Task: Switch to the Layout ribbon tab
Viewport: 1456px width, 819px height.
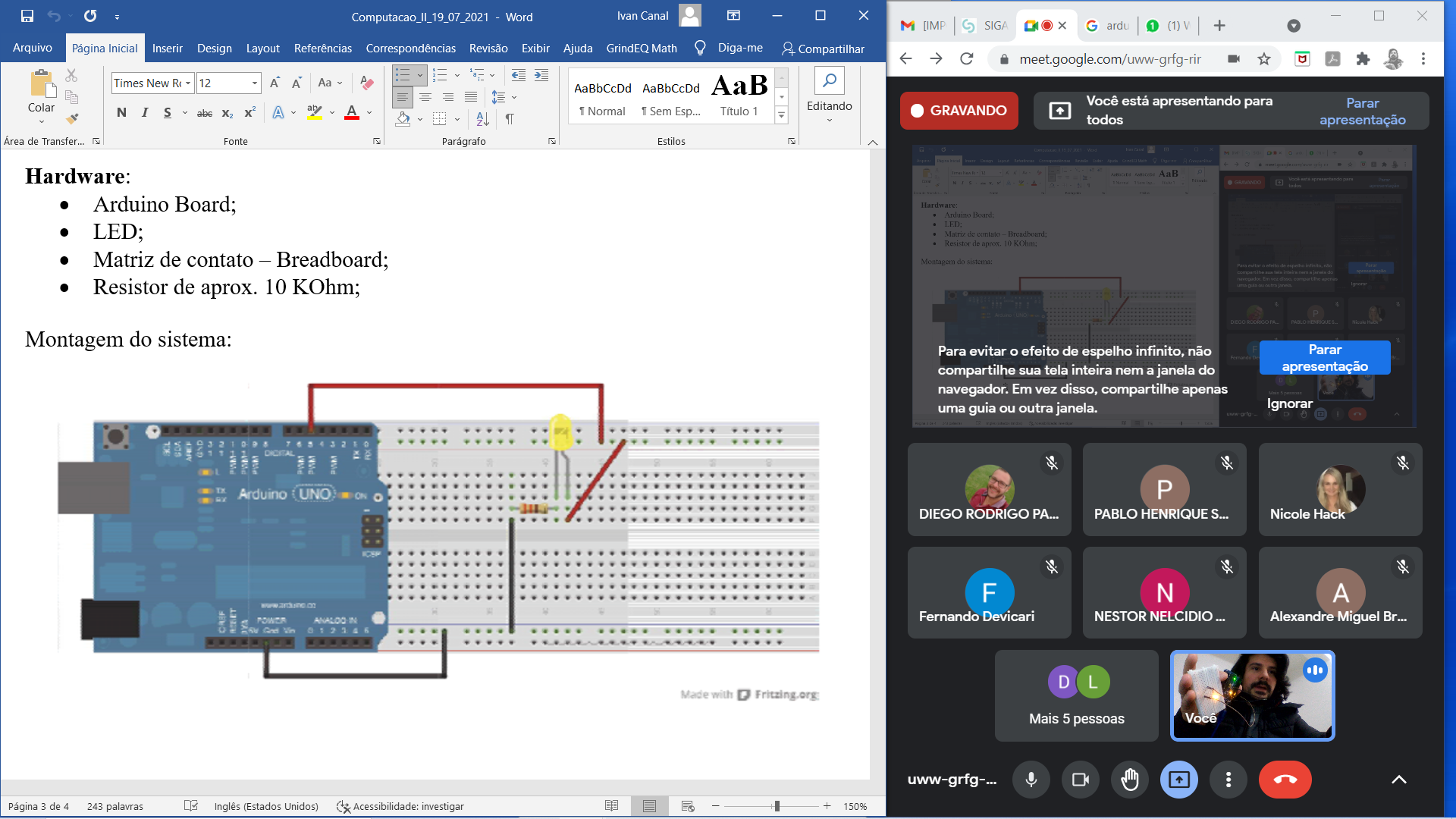Action: pos(262,49)
